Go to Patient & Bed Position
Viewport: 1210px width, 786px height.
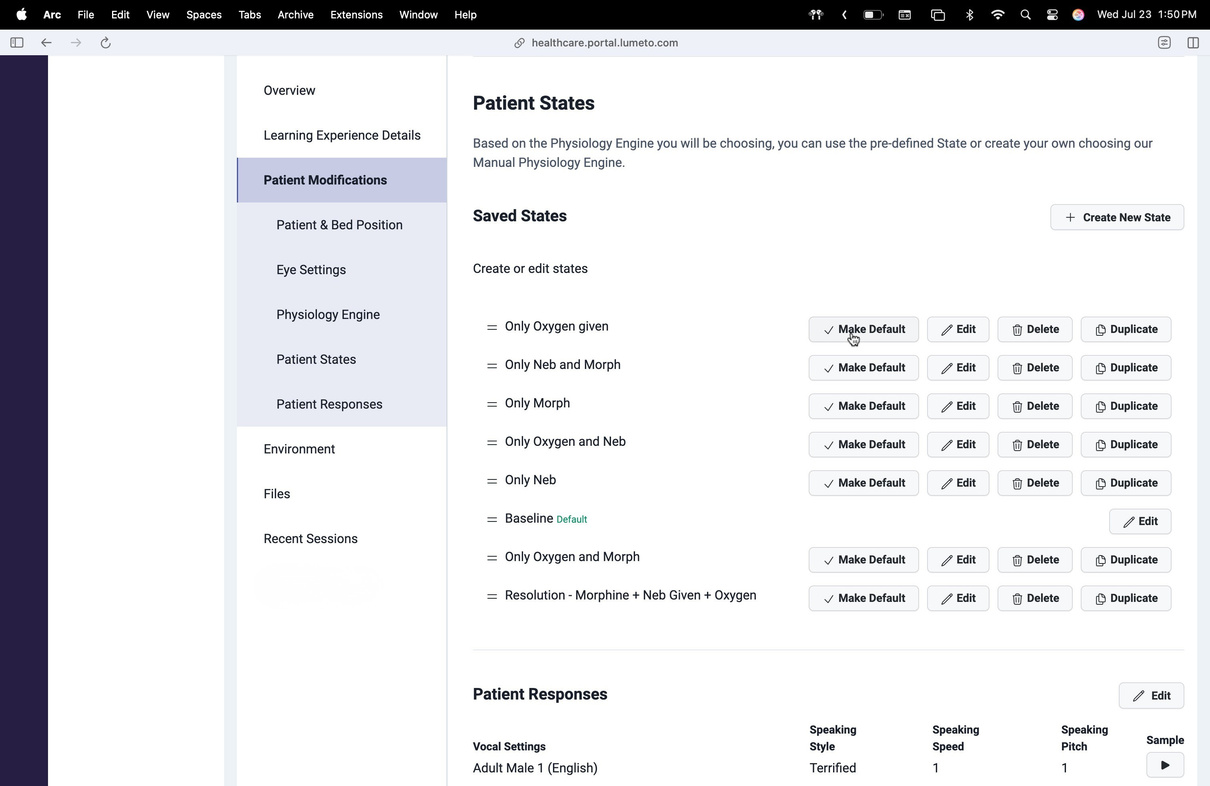click(x=342, y=225)
